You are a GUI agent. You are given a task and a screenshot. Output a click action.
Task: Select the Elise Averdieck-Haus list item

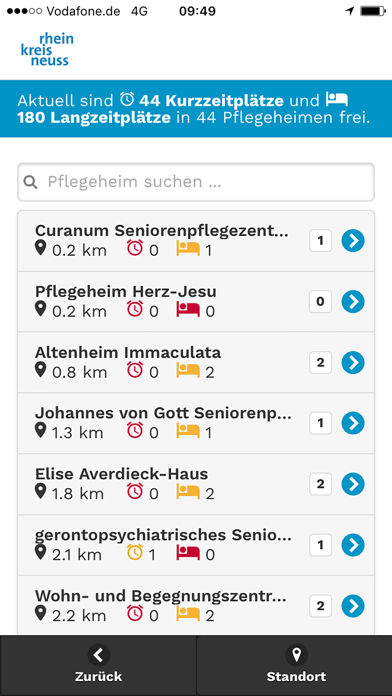click(196, 484)
